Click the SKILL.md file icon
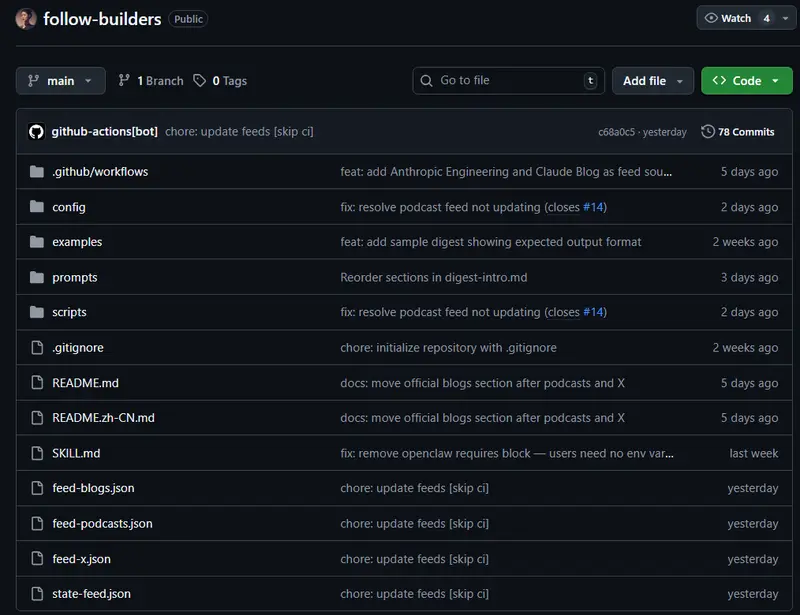Image resolution: width=800 pixels, height=615 pixels. pyautogui.click(x=37, y=453)
